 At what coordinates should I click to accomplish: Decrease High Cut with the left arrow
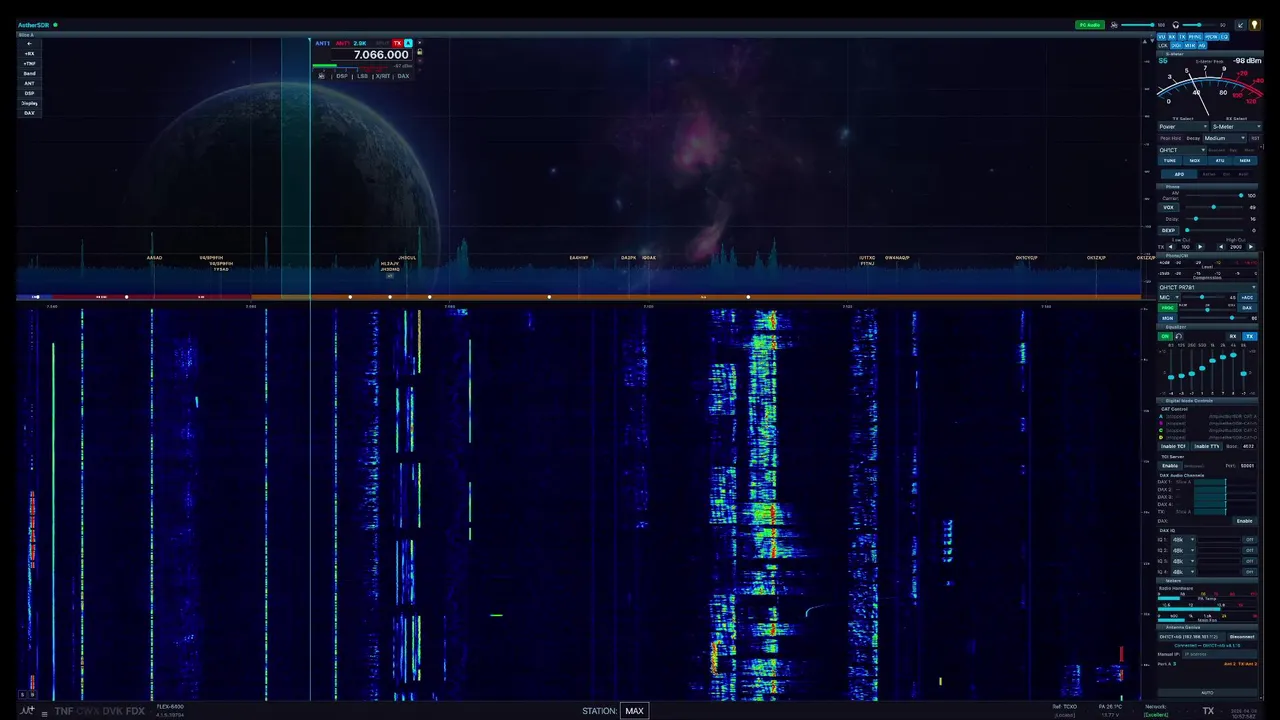(x=1221, y=246)
